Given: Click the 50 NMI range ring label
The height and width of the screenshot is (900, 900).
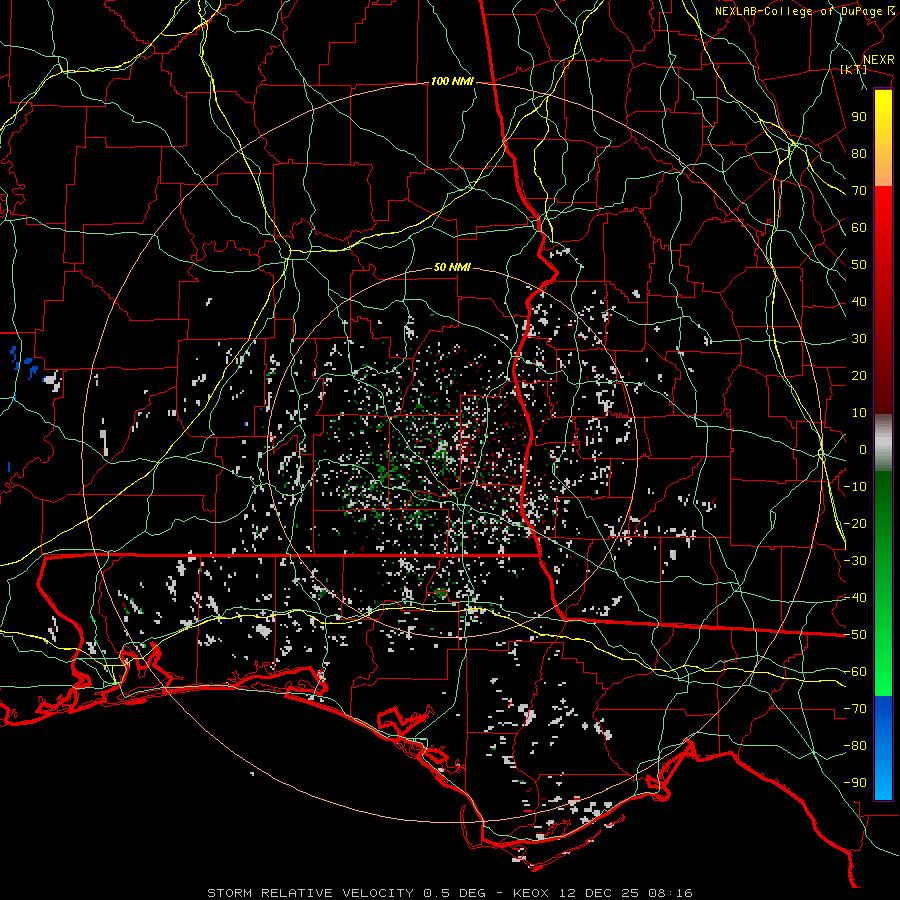Looking at the screenshot, I should pyautogui.click(x=452, y=267).
